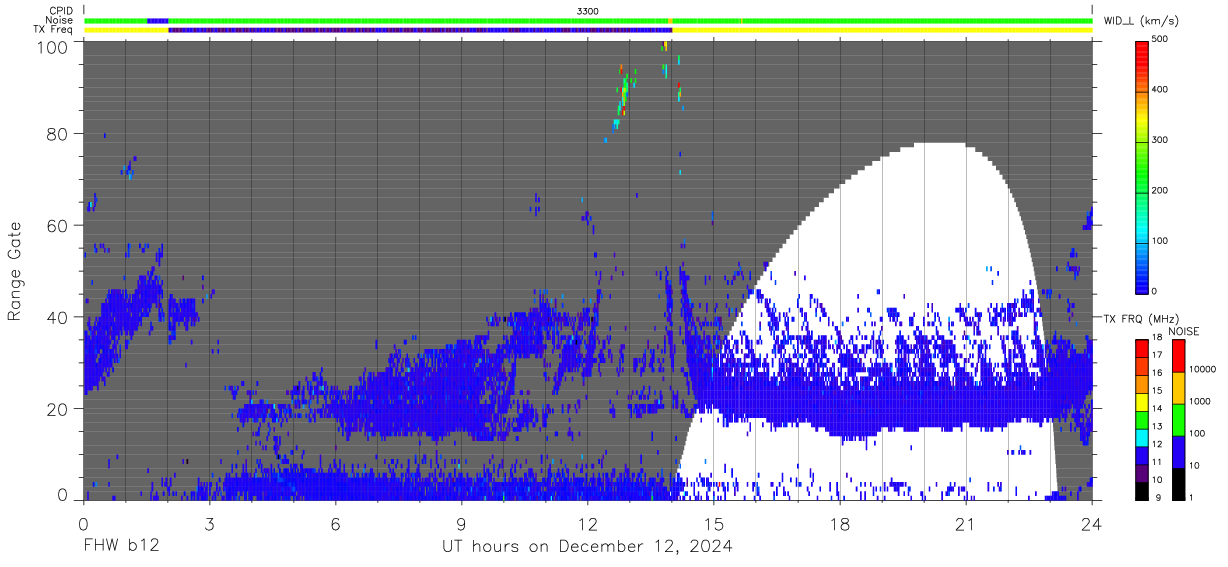Click the 1000 label on NOISE legend
Screen dimensions: 1228x567
click(x=1201, y=401)
